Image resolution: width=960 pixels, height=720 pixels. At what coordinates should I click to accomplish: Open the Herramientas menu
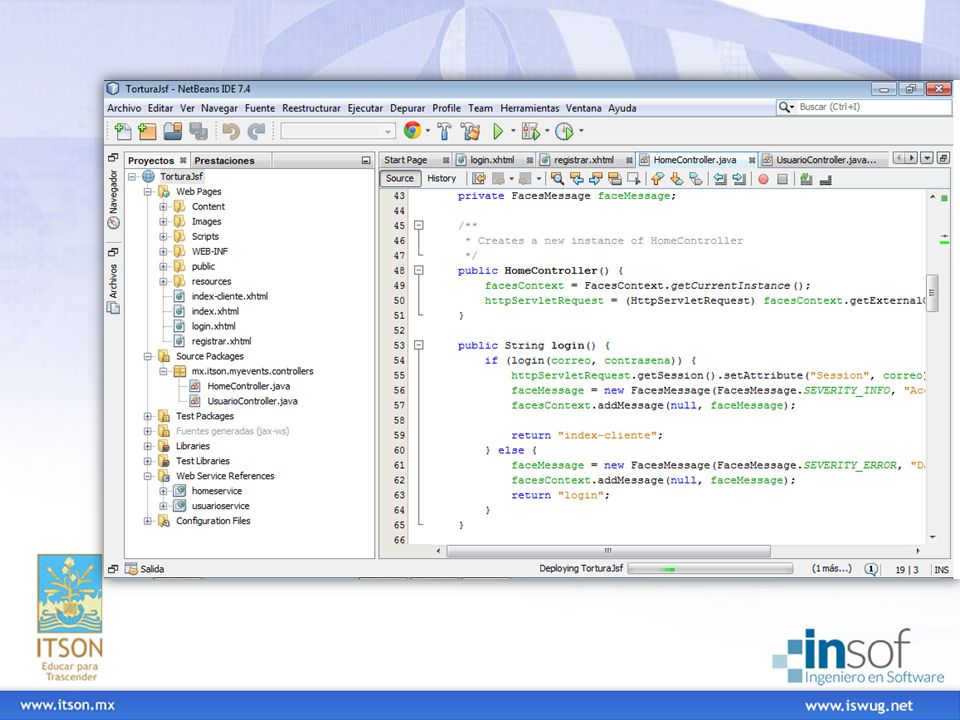[530, 108]
